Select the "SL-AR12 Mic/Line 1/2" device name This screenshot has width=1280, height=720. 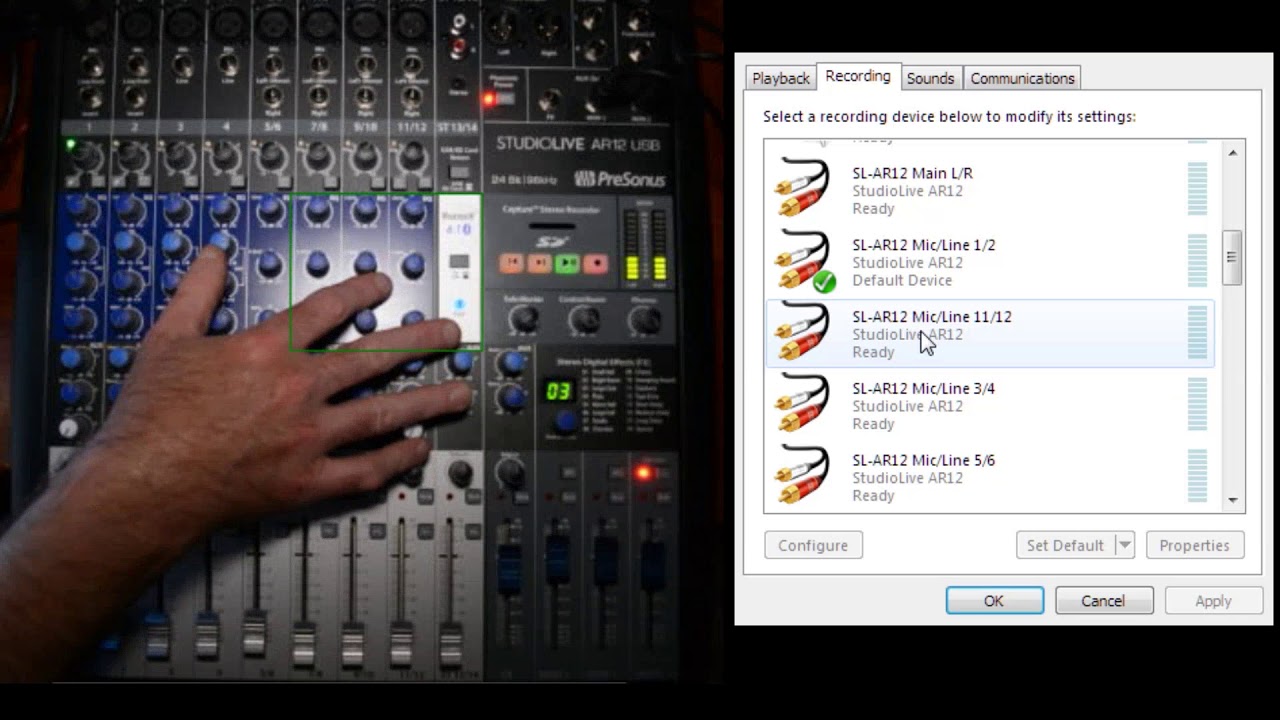tap(923, 245)
